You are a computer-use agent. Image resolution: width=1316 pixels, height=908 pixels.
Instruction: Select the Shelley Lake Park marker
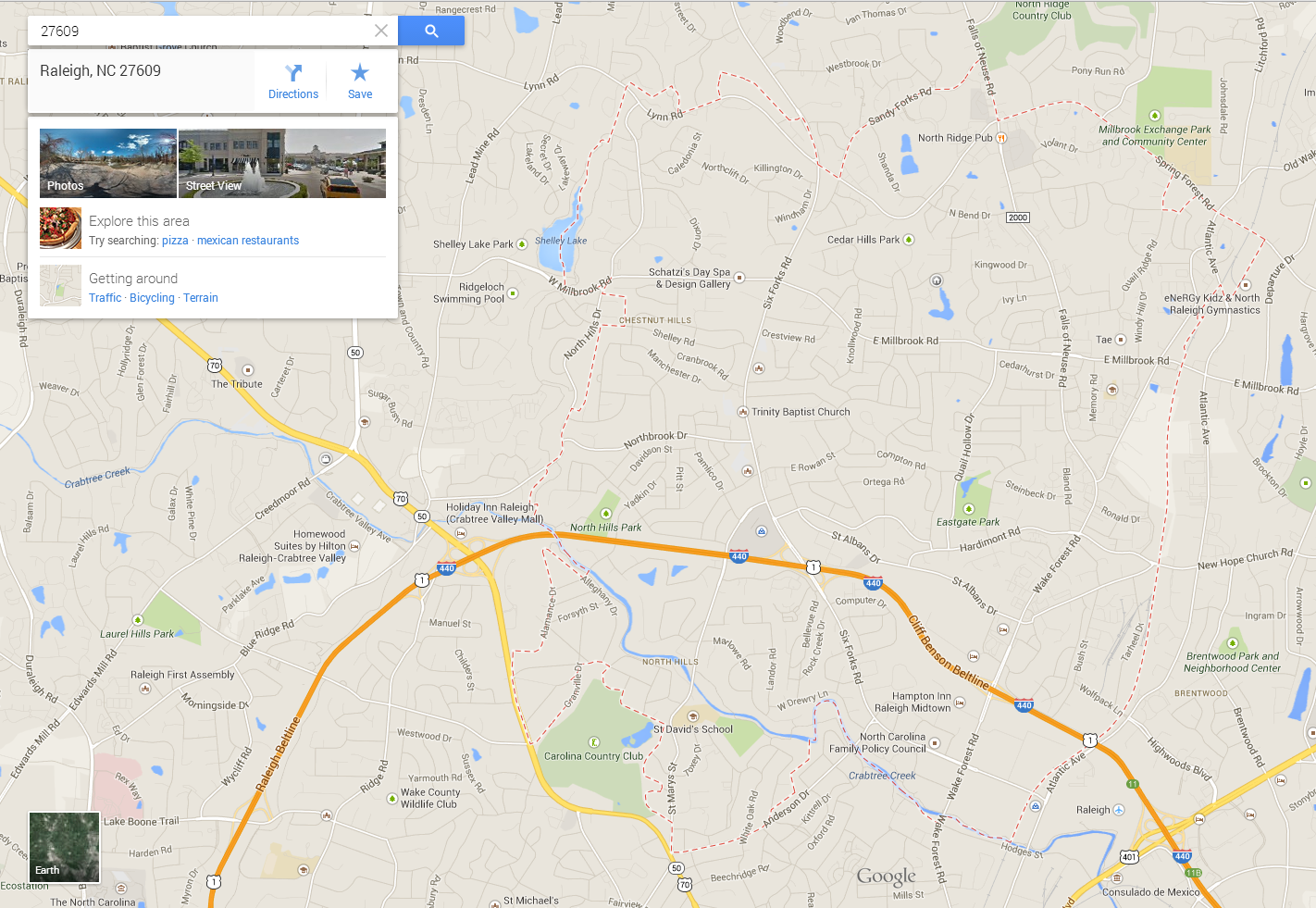(522, 244)
